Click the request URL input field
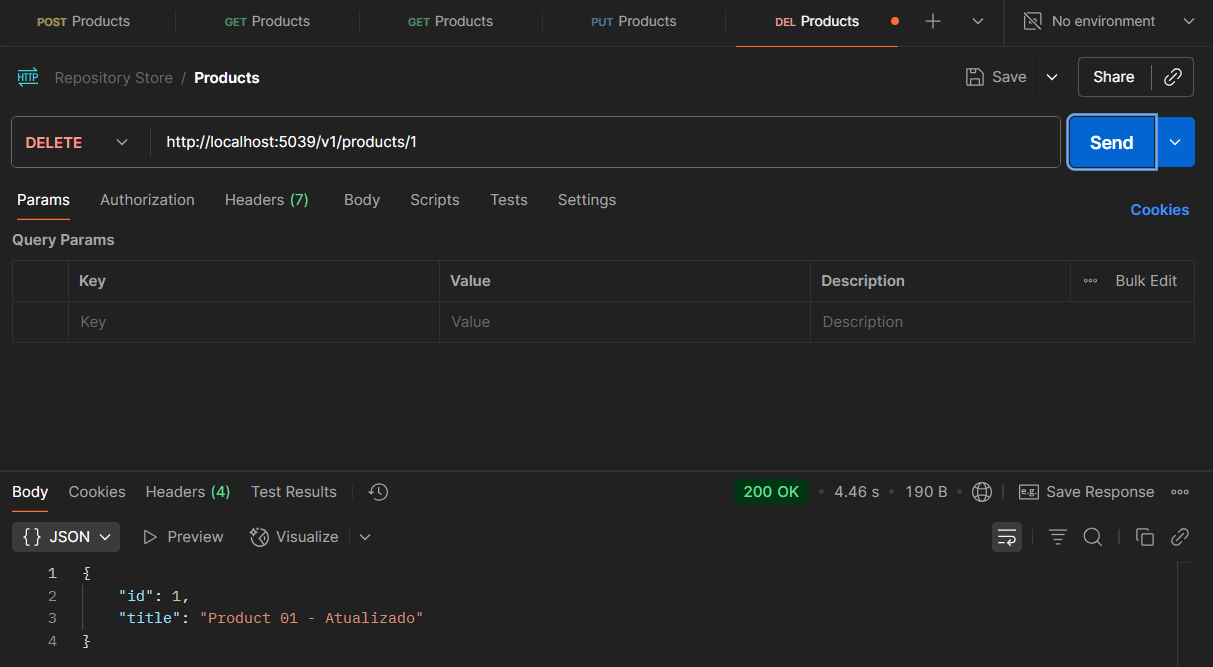 point(600,142)
